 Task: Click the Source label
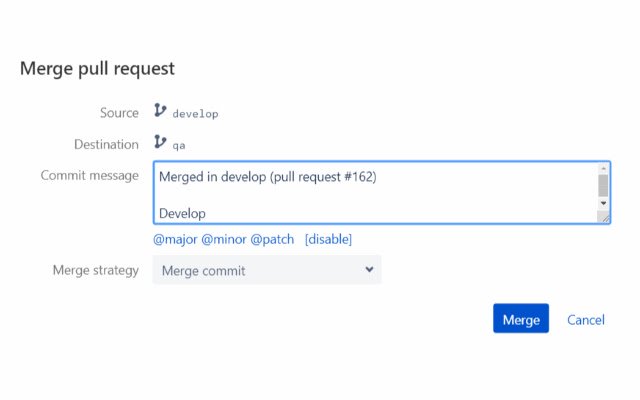119,113
